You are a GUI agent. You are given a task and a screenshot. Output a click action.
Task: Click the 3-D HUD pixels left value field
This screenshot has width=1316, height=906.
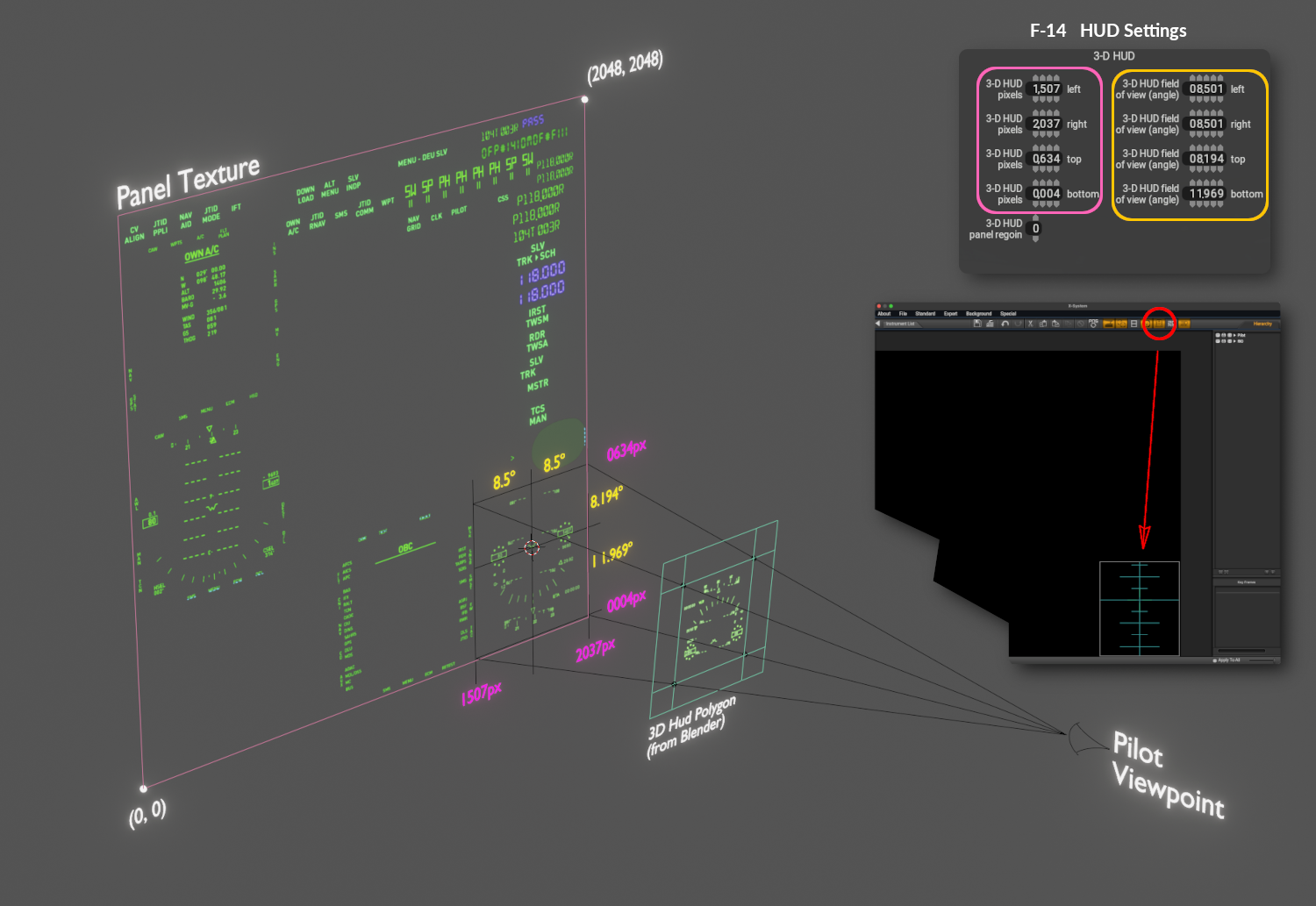tap(1046, 89)
